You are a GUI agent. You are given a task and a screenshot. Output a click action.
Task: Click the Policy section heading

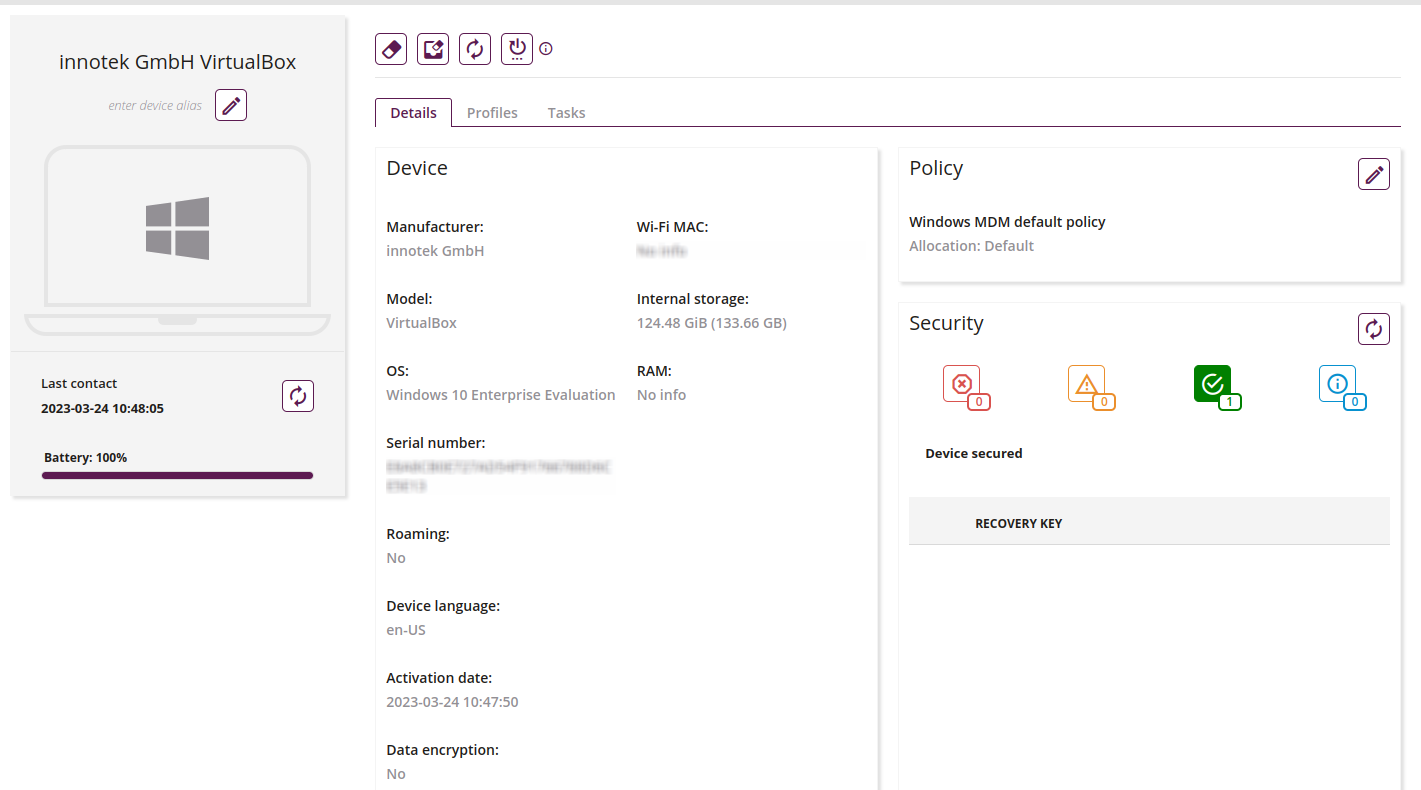point(936,168)
